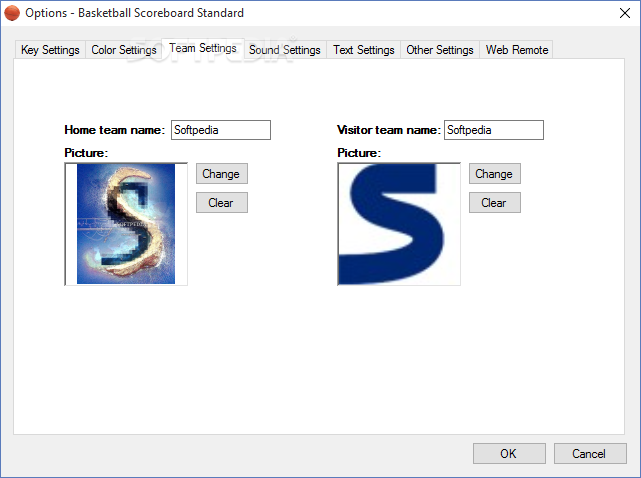Close the Options dialog window
This screenshot has height=478, width=641.
pyautogui.click(x=625, y=13)
